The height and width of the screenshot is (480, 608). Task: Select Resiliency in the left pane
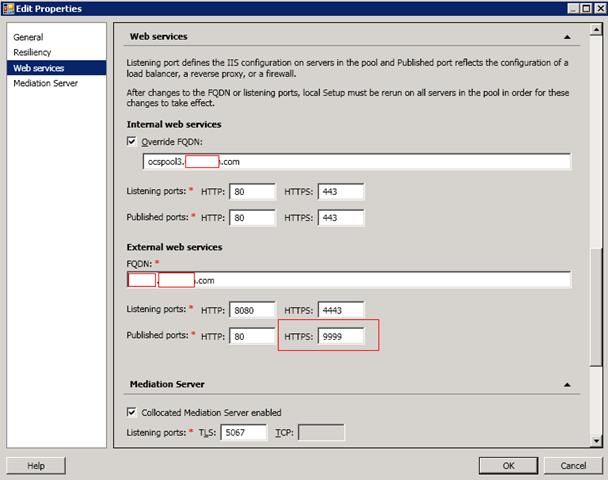point(32,52)
